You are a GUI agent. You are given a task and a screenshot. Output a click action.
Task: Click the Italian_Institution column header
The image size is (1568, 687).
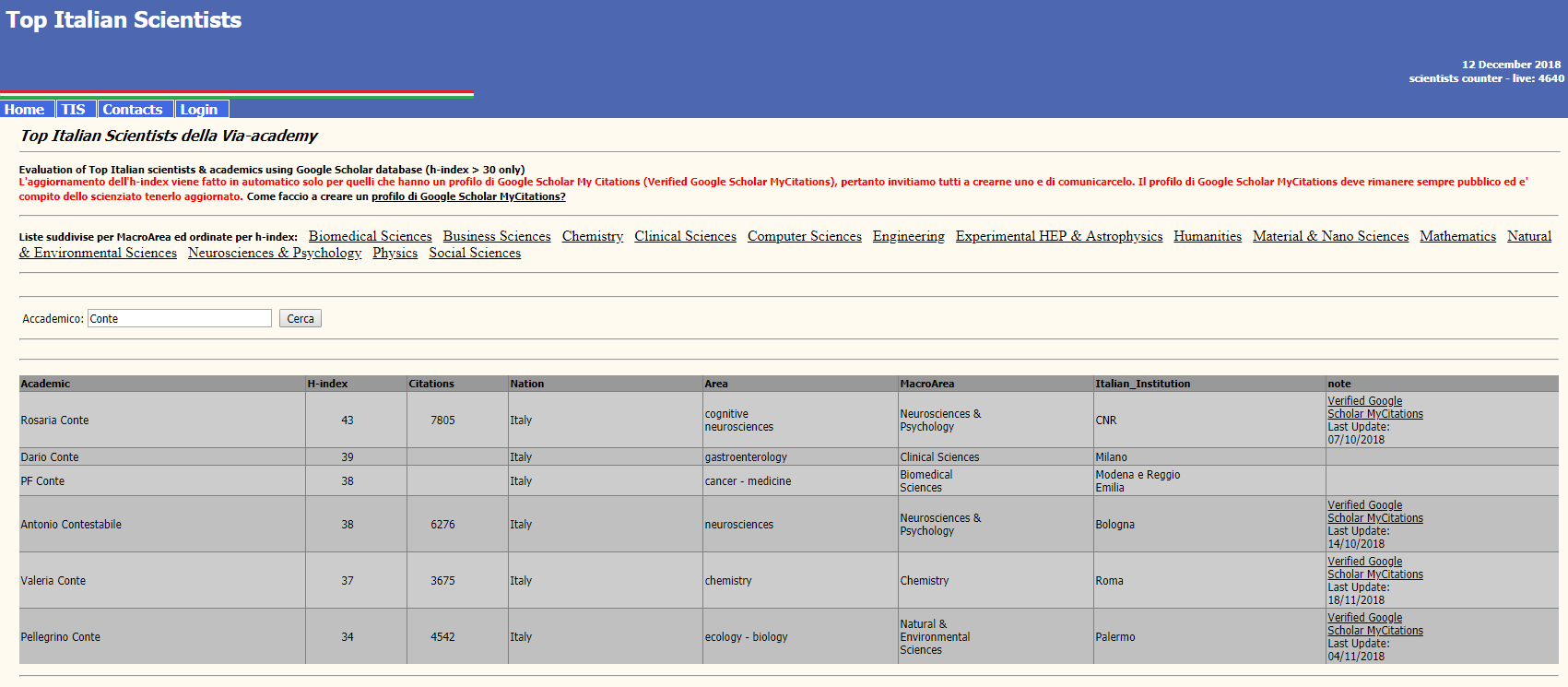pyautogui.click(x=1209, y=384)
